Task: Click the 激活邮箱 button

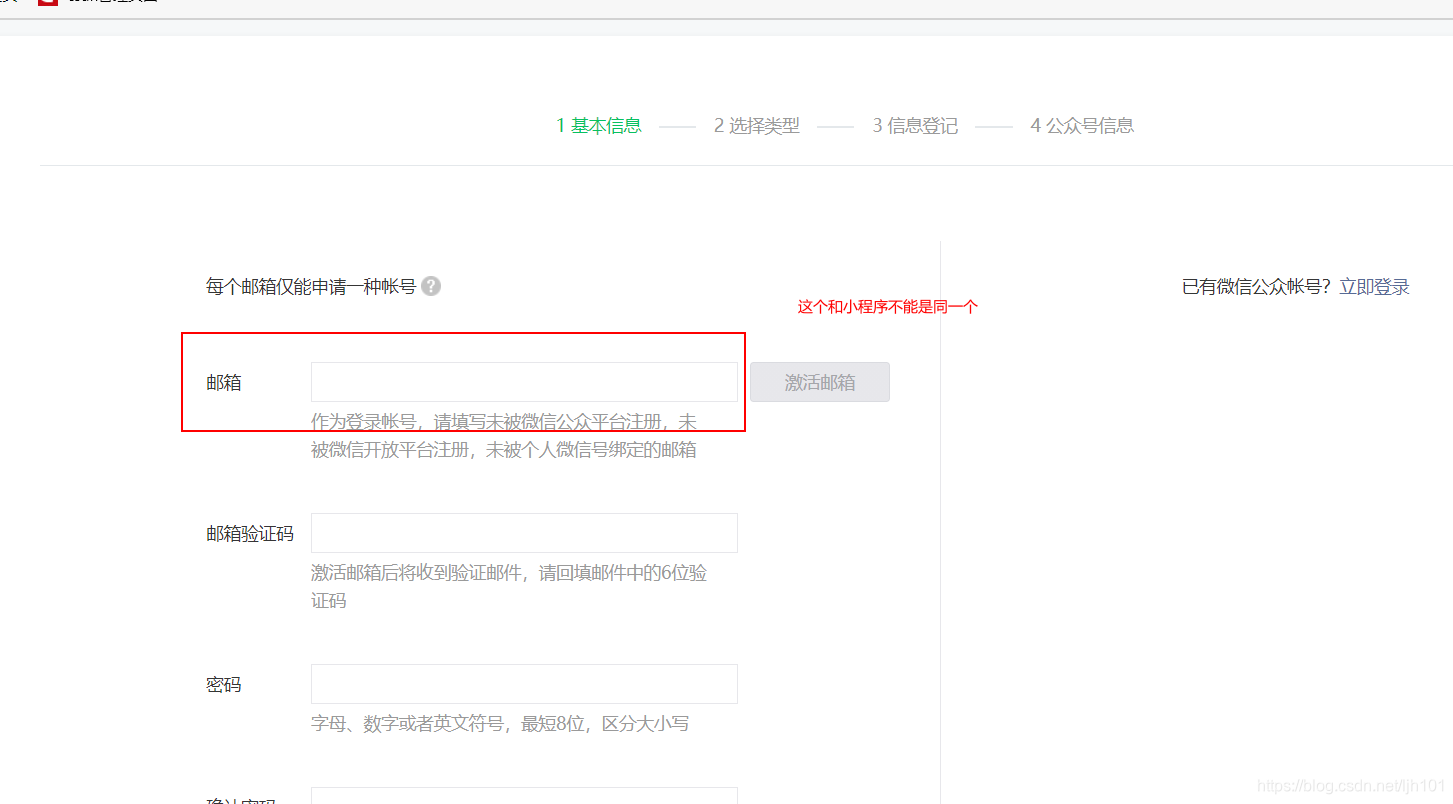Action: [x=820, y=382]
